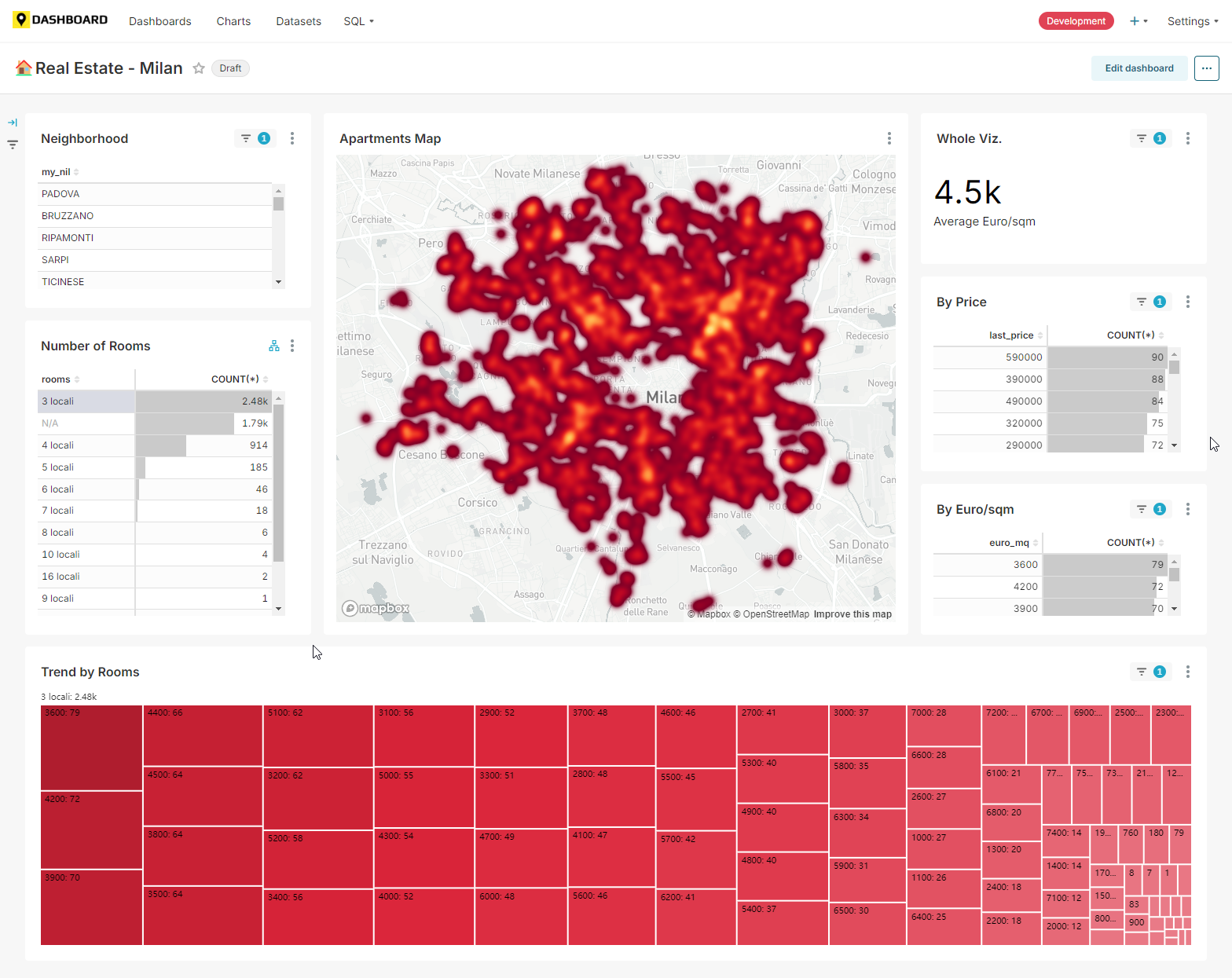The width and height of the screenshot is (1232, 978).
Task: Click By Price table scrollbar thumb
Action: 1174,367
